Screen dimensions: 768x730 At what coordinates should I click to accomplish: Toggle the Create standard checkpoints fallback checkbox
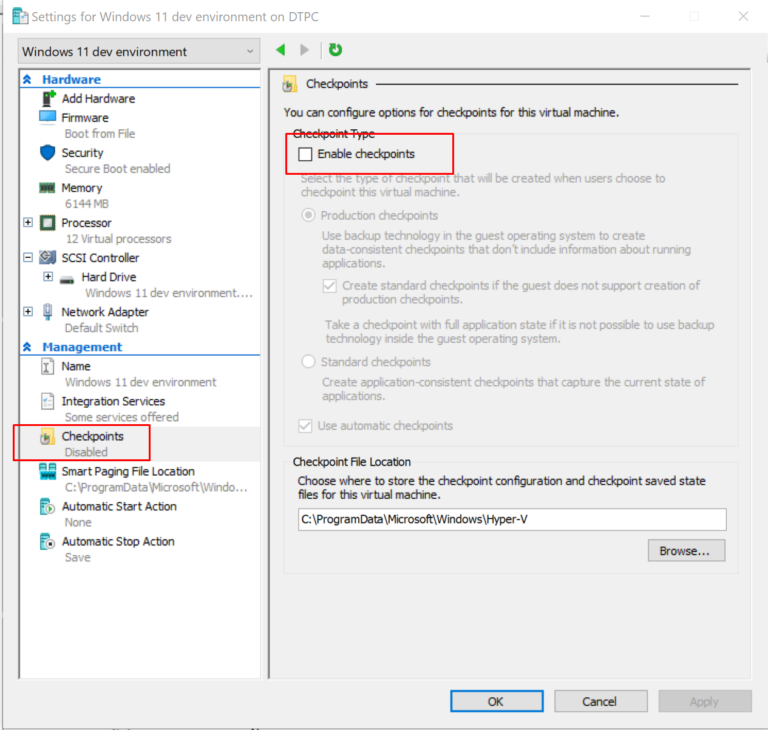(x=330, y=286)
